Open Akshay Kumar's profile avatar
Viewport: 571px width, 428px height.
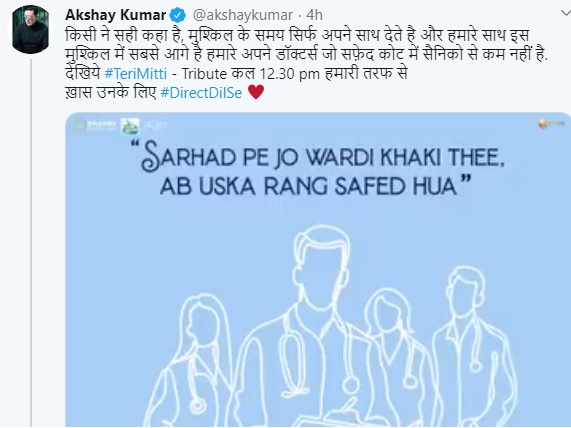pos(30,30)
